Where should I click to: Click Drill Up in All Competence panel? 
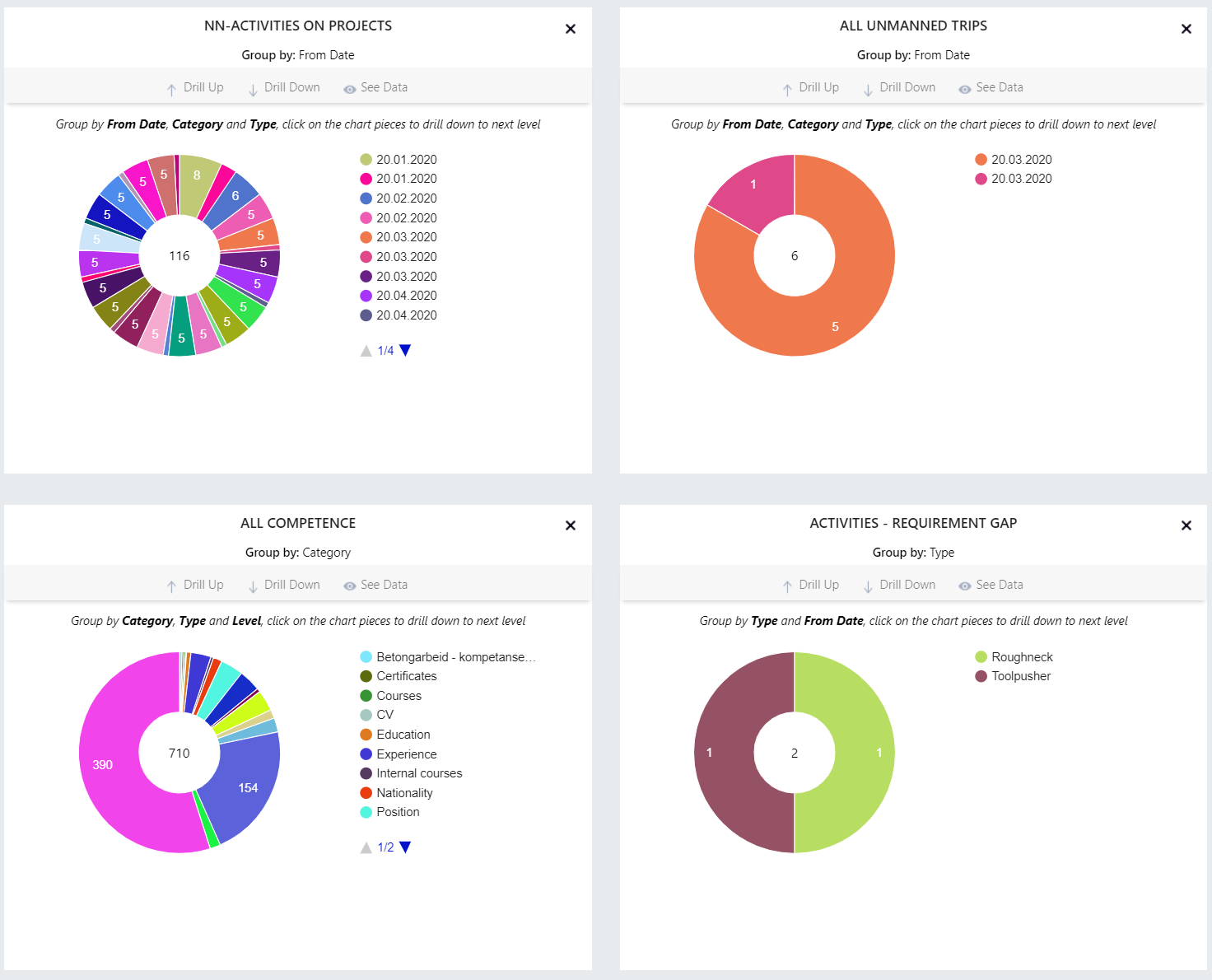coord(195,585)
